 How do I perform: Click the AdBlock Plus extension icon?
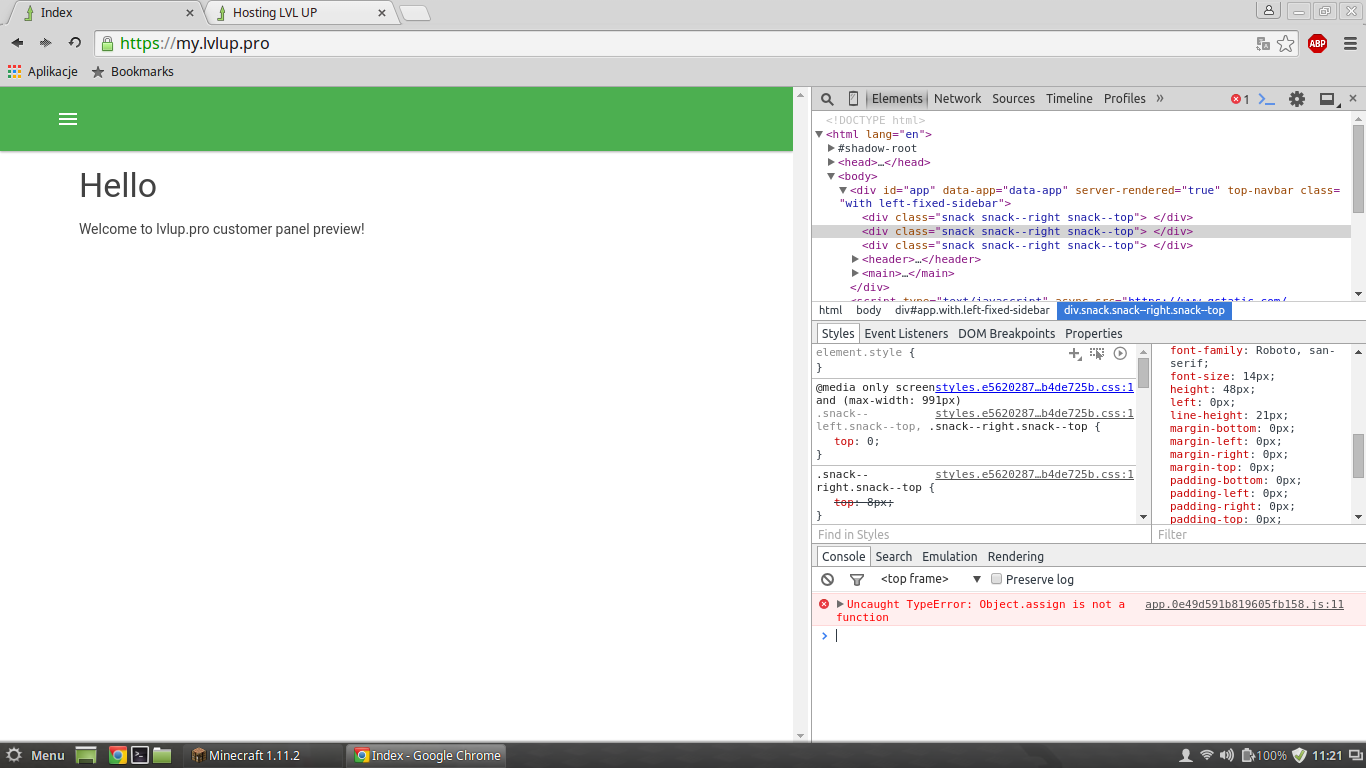(x=1317, y=43)
